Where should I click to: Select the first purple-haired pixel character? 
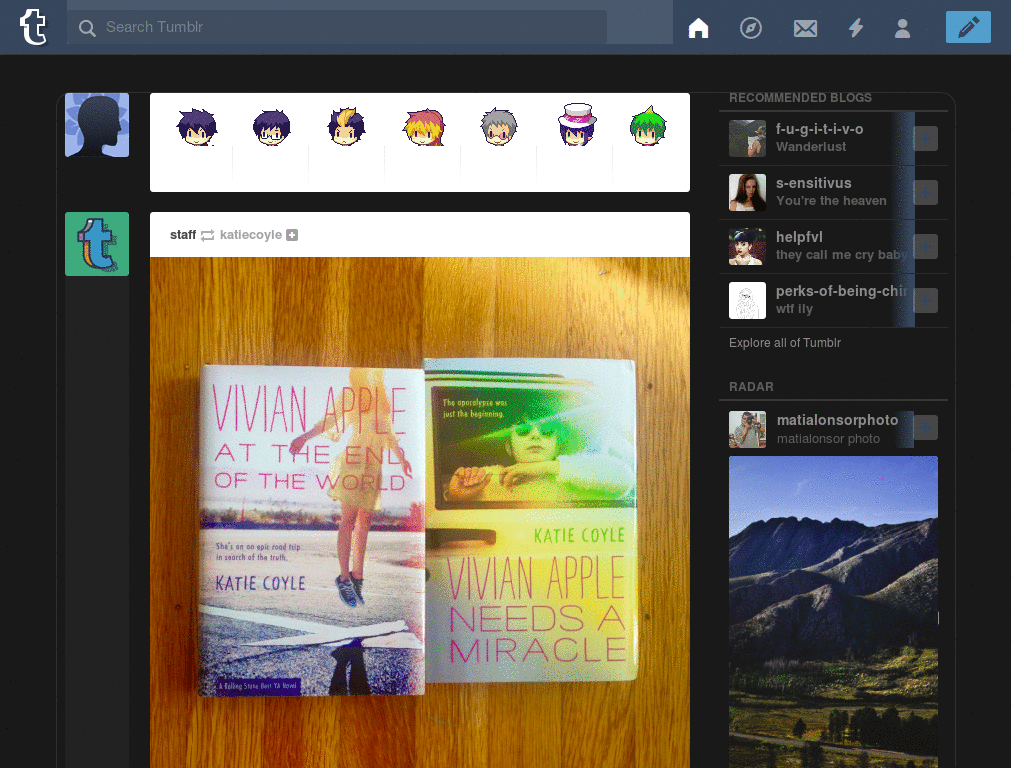(x=197, y=127)
